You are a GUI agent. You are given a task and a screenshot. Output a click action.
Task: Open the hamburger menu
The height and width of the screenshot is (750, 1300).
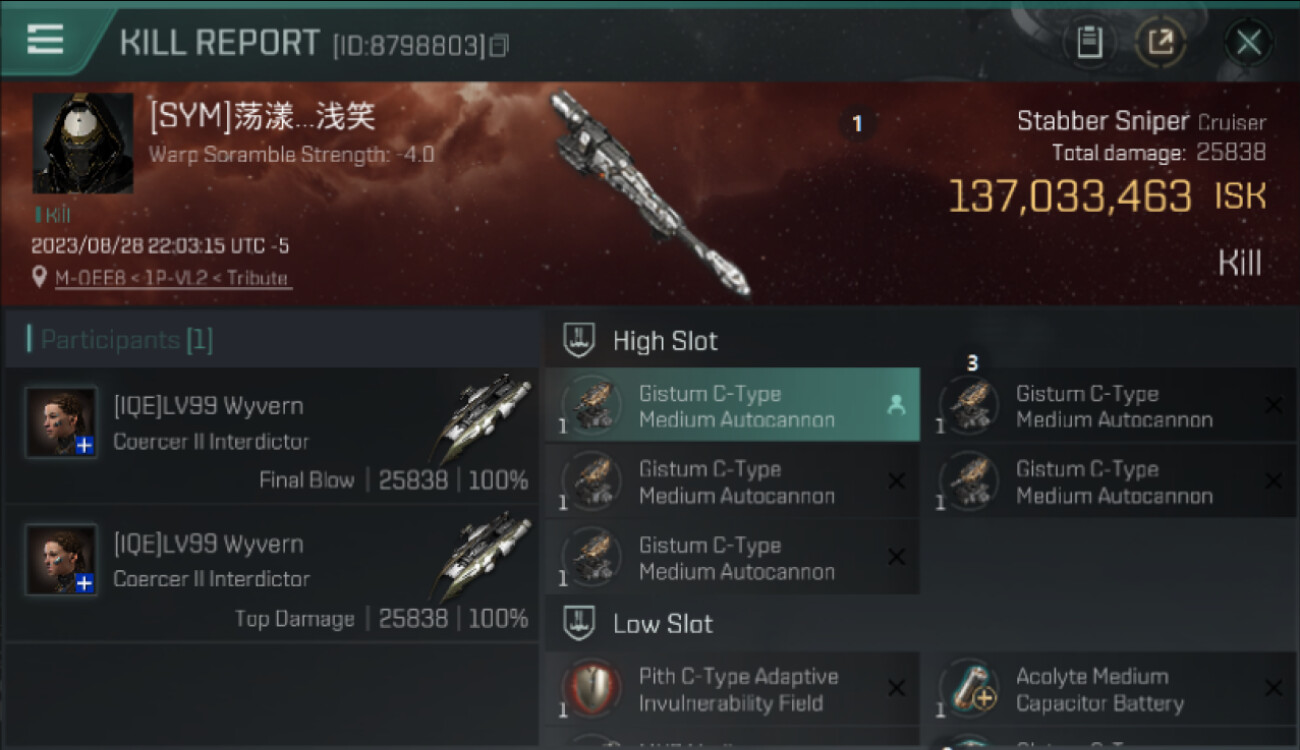(x=45, y=40)
